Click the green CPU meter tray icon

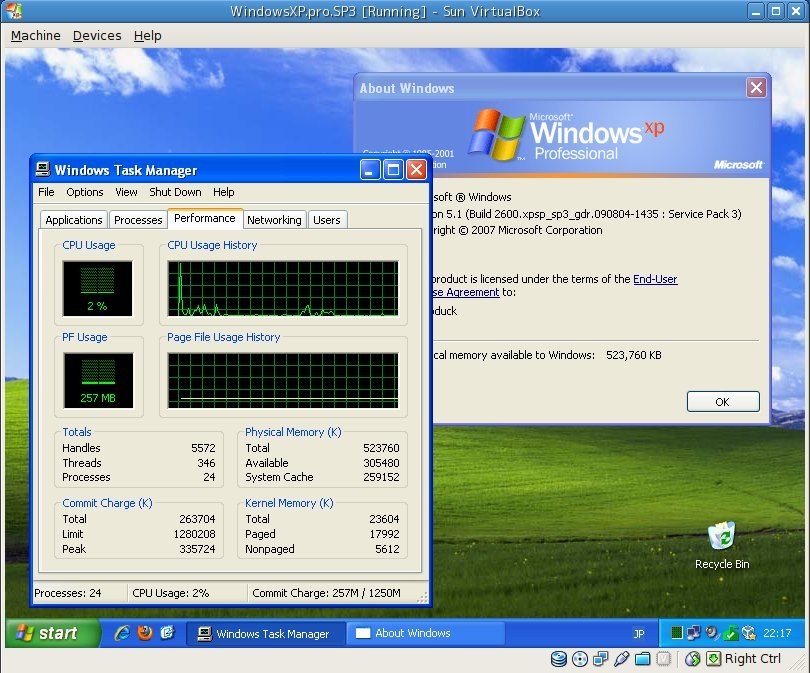pyautogui.click(x=676, y=633)
